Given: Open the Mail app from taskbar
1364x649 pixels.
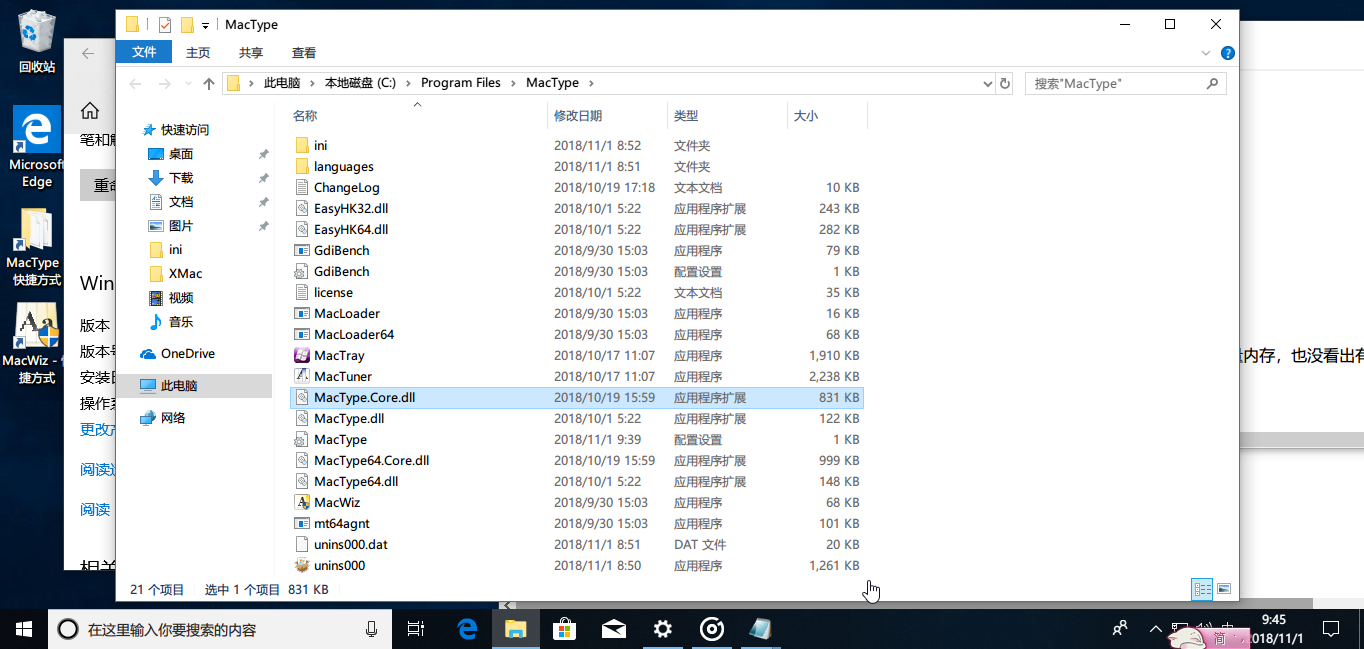Looking at the screenshot, I should click(x=613, y=629).
